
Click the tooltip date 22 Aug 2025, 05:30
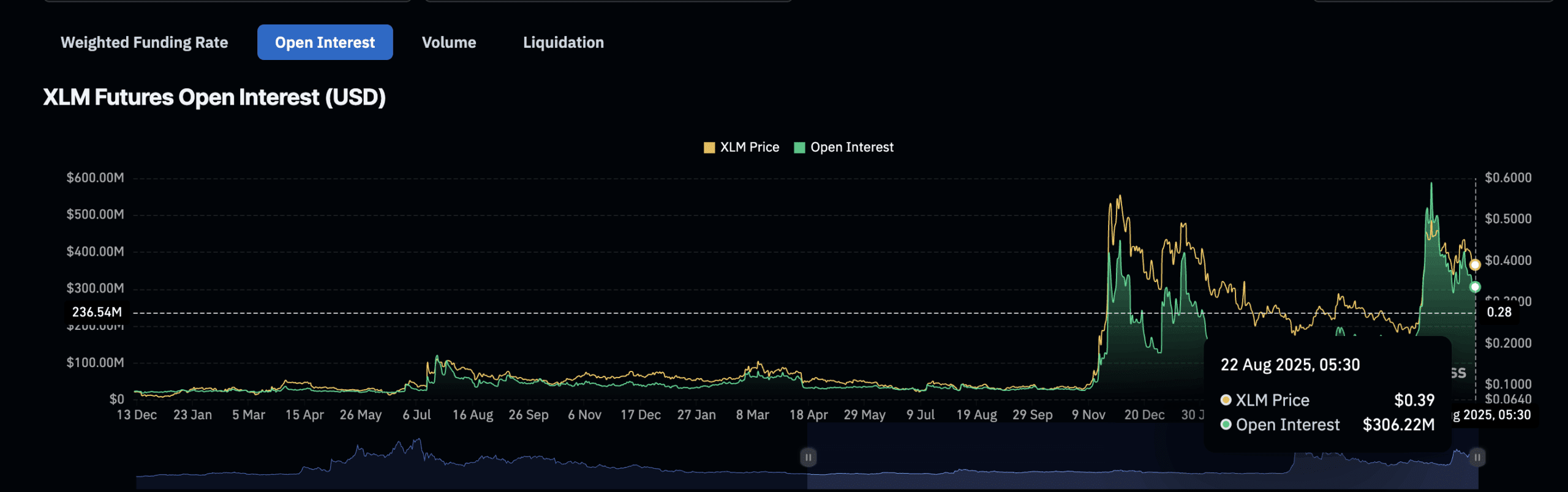(1290, 365)
